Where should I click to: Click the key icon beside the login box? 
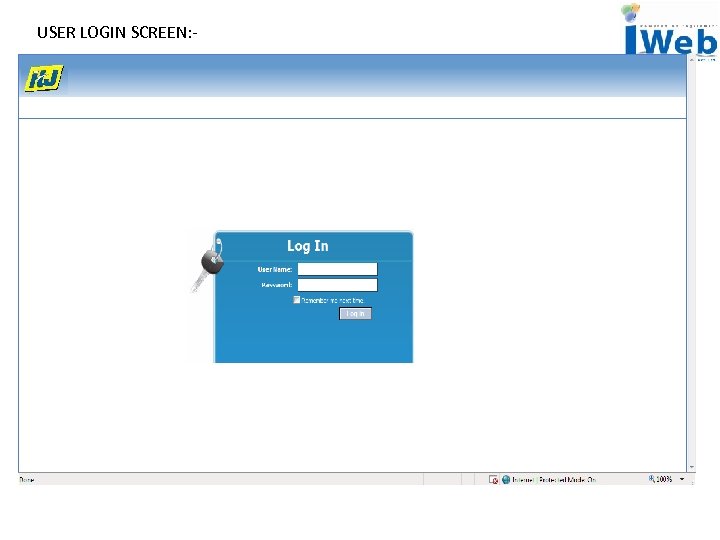pyautogui.click(x=208, y=266)
